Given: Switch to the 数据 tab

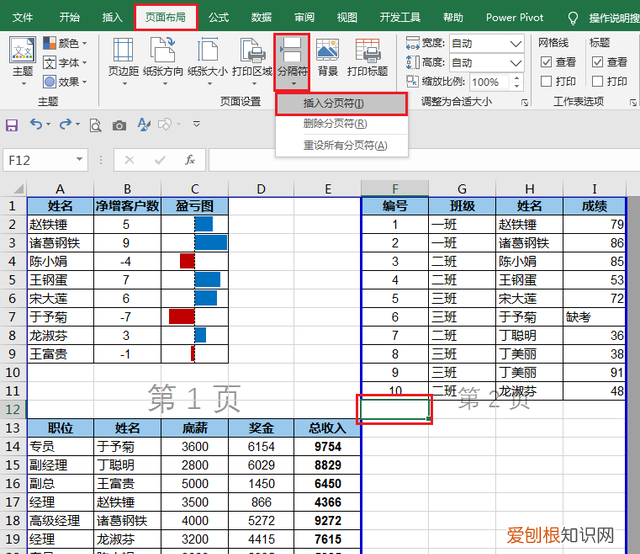Looking at the screenshot, I should click(x=262, y=18).
